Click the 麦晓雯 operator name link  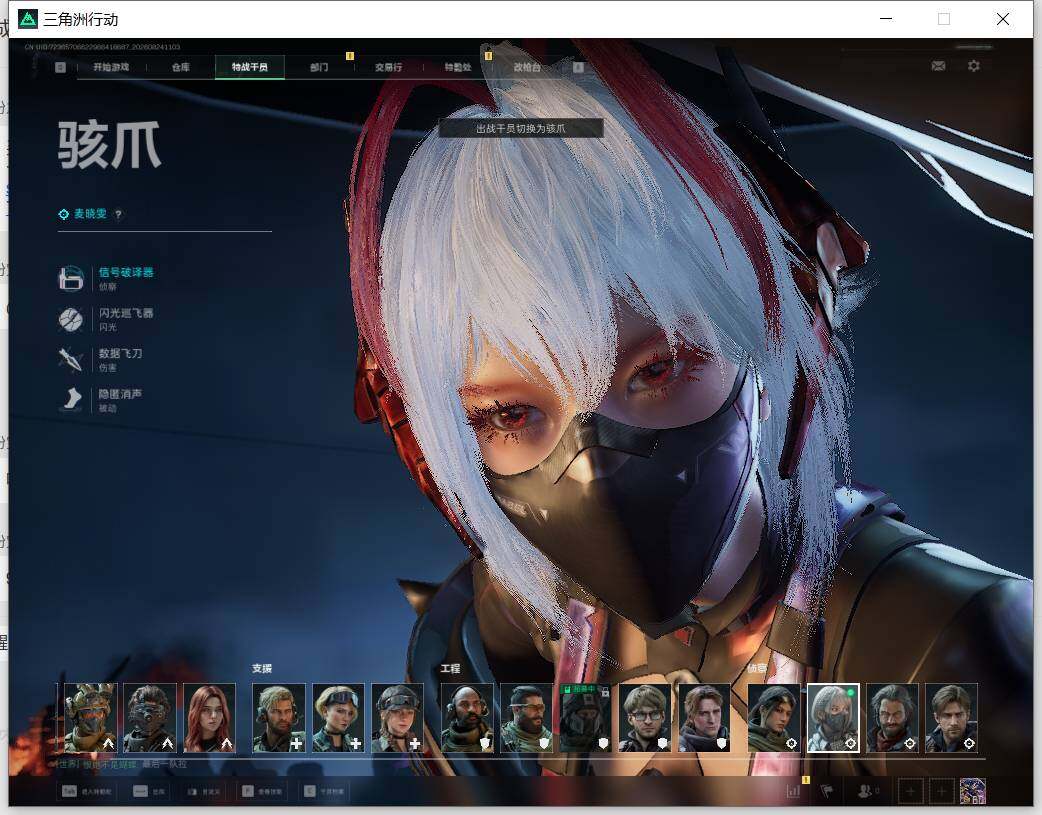90,213
